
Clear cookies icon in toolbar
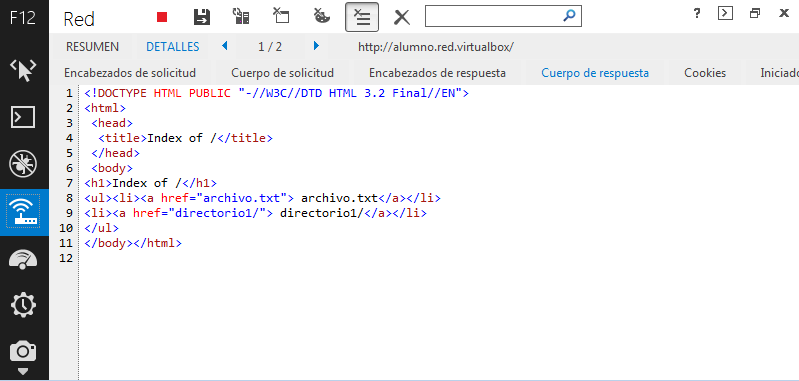coord(321,16)
